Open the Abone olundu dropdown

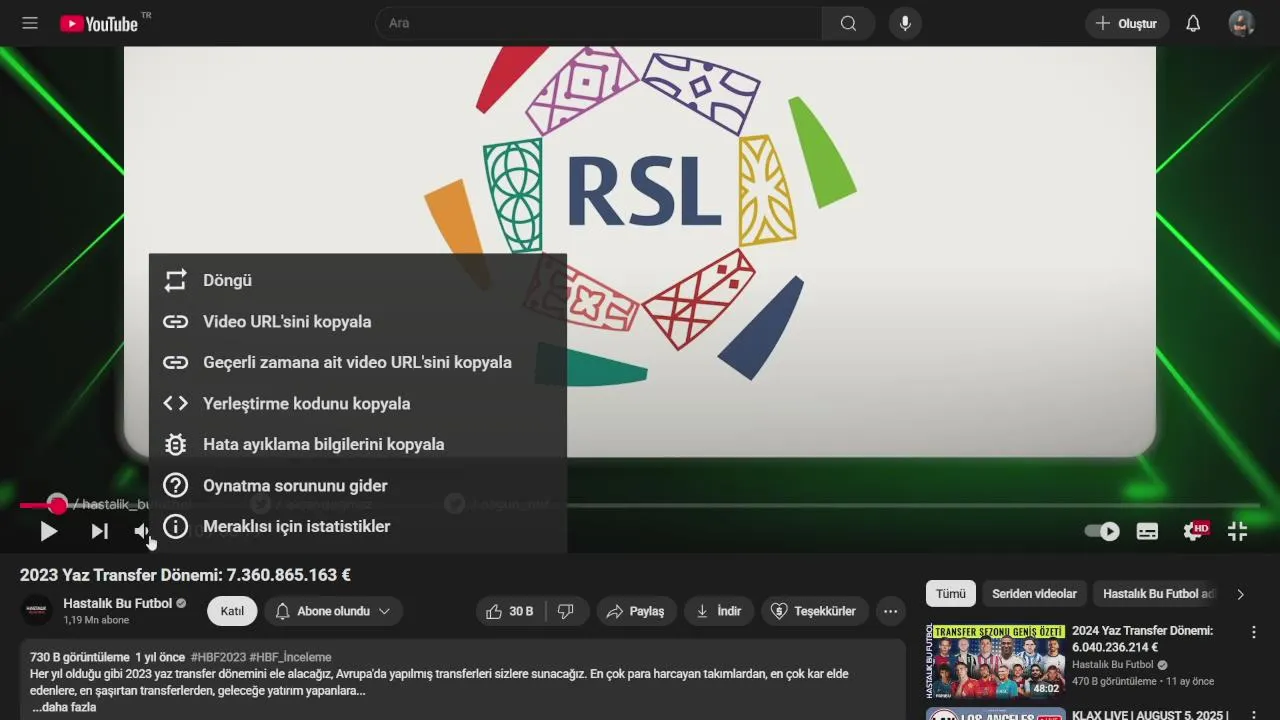pyautogui.click(x=333, y=611)
